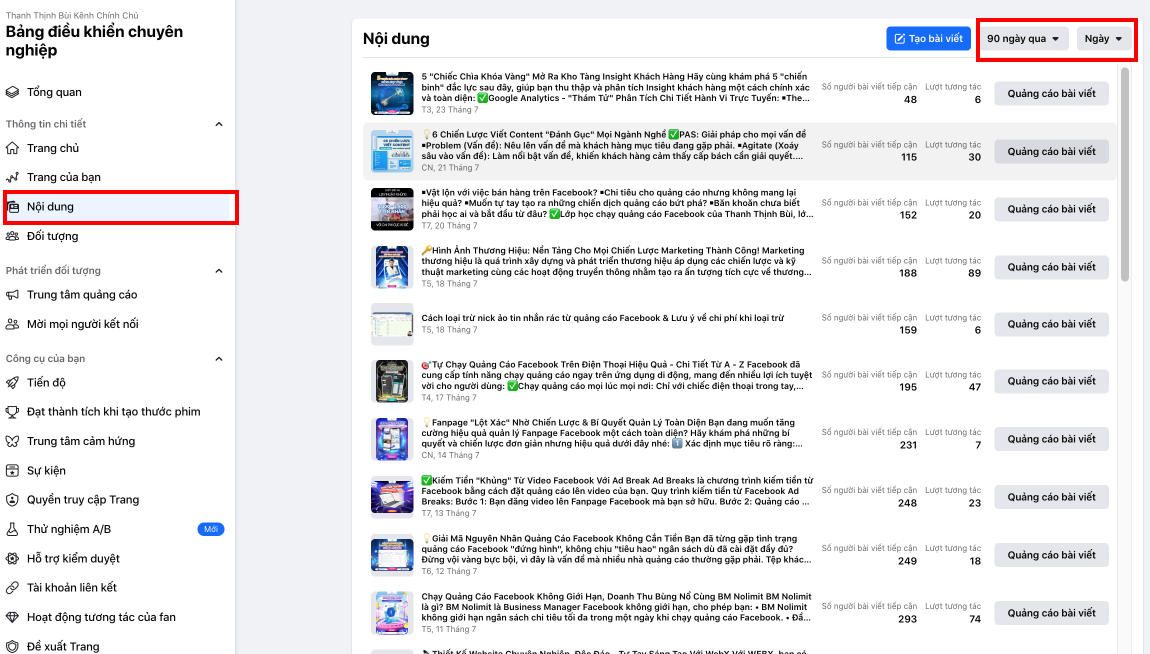Click the Nội dung content icon
This screenshot has width=1150, height=654.
pos(12,207)
